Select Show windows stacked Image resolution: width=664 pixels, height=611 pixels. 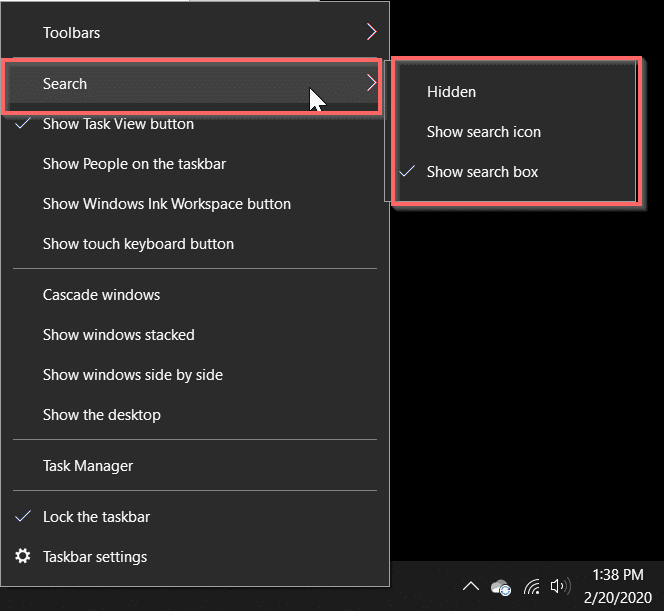[x=118, y=335]
